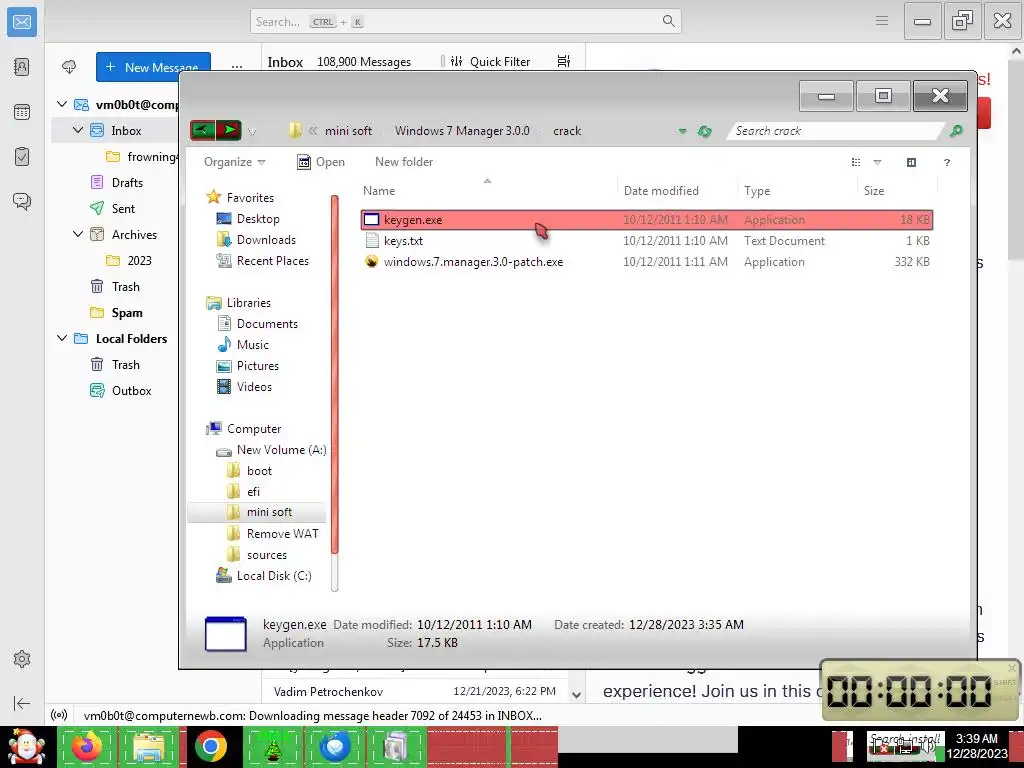Click New folder in toolbar
The width and height of the screenshot is (1024, 768).
(404, 162)
